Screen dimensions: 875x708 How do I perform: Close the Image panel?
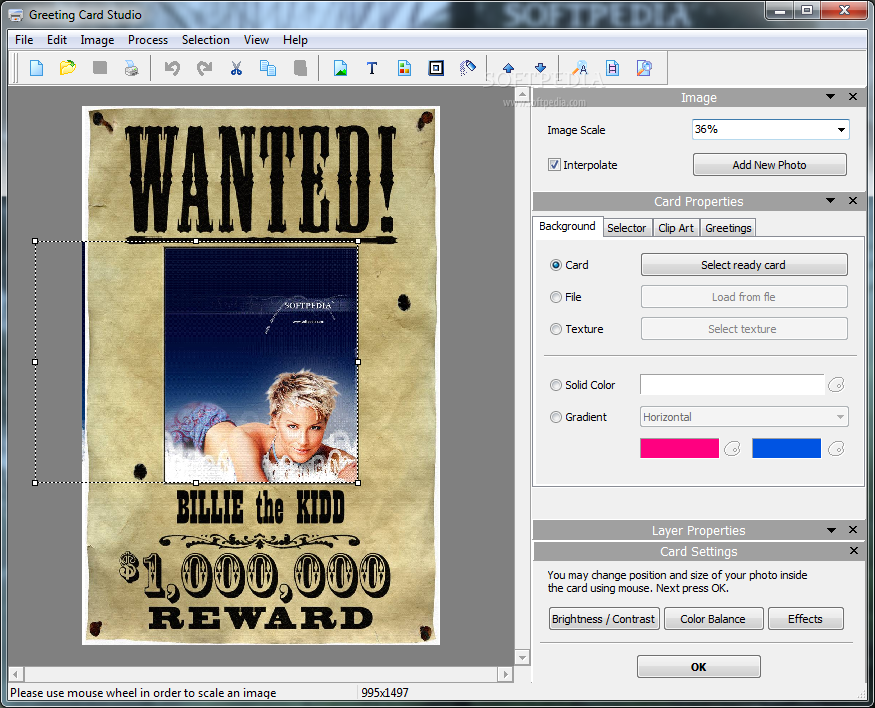853,97
